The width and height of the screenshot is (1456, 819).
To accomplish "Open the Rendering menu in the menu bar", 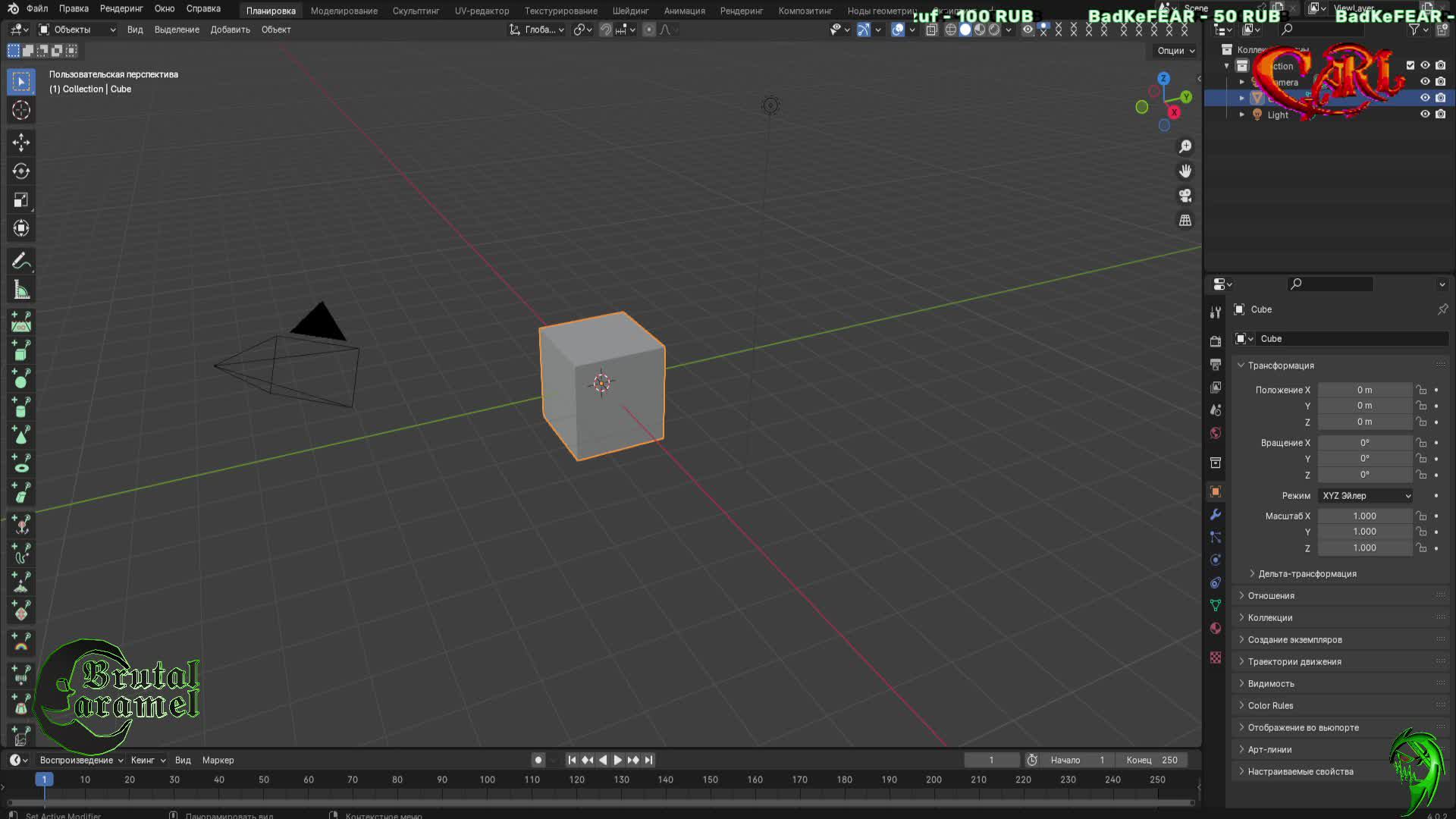I will coord(121,9).
